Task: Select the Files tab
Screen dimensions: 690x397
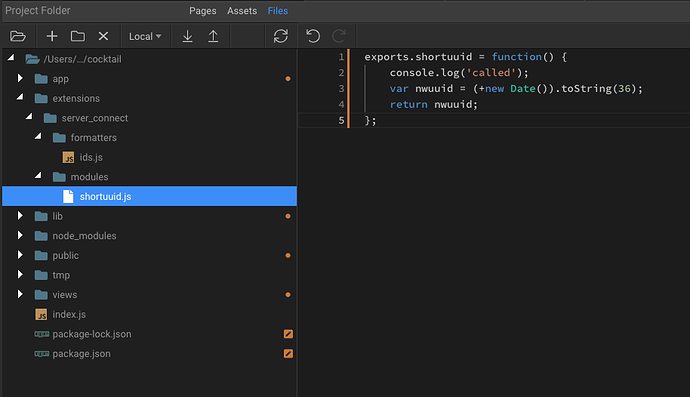Action: point(278,11)
